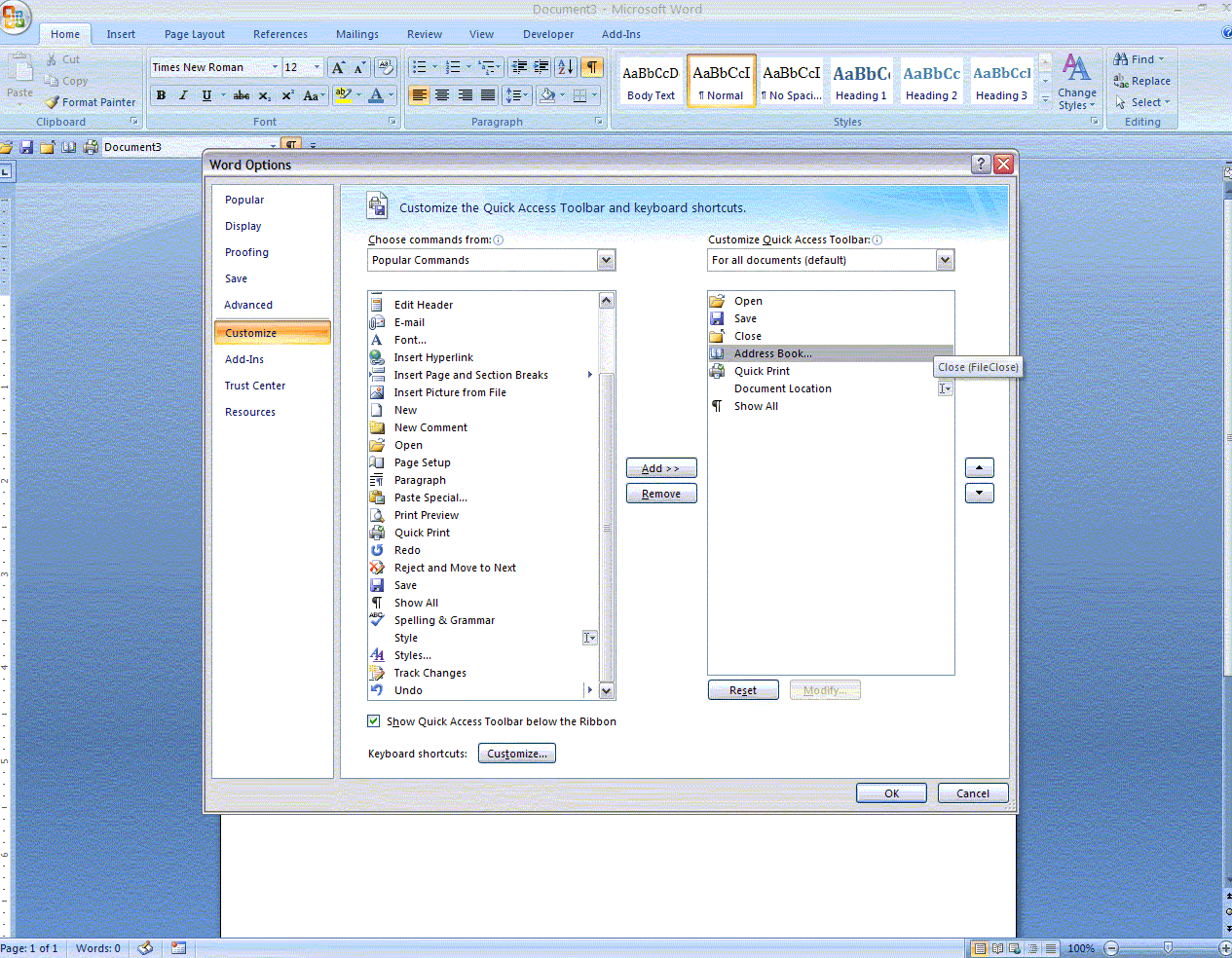The image size is (1232, 958).
Task: Click the Text Highlight Color icon
Action: (343, 95)
